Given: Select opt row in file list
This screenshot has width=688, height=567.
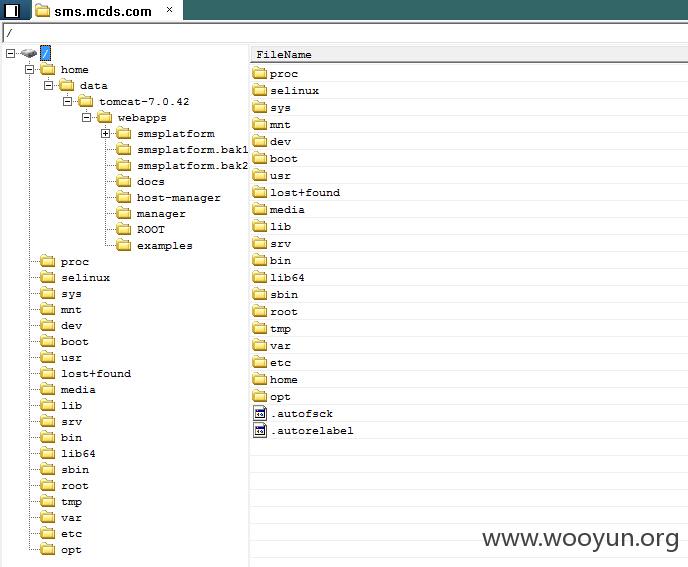Looking at the screenshot, I should tap(469, 397).
